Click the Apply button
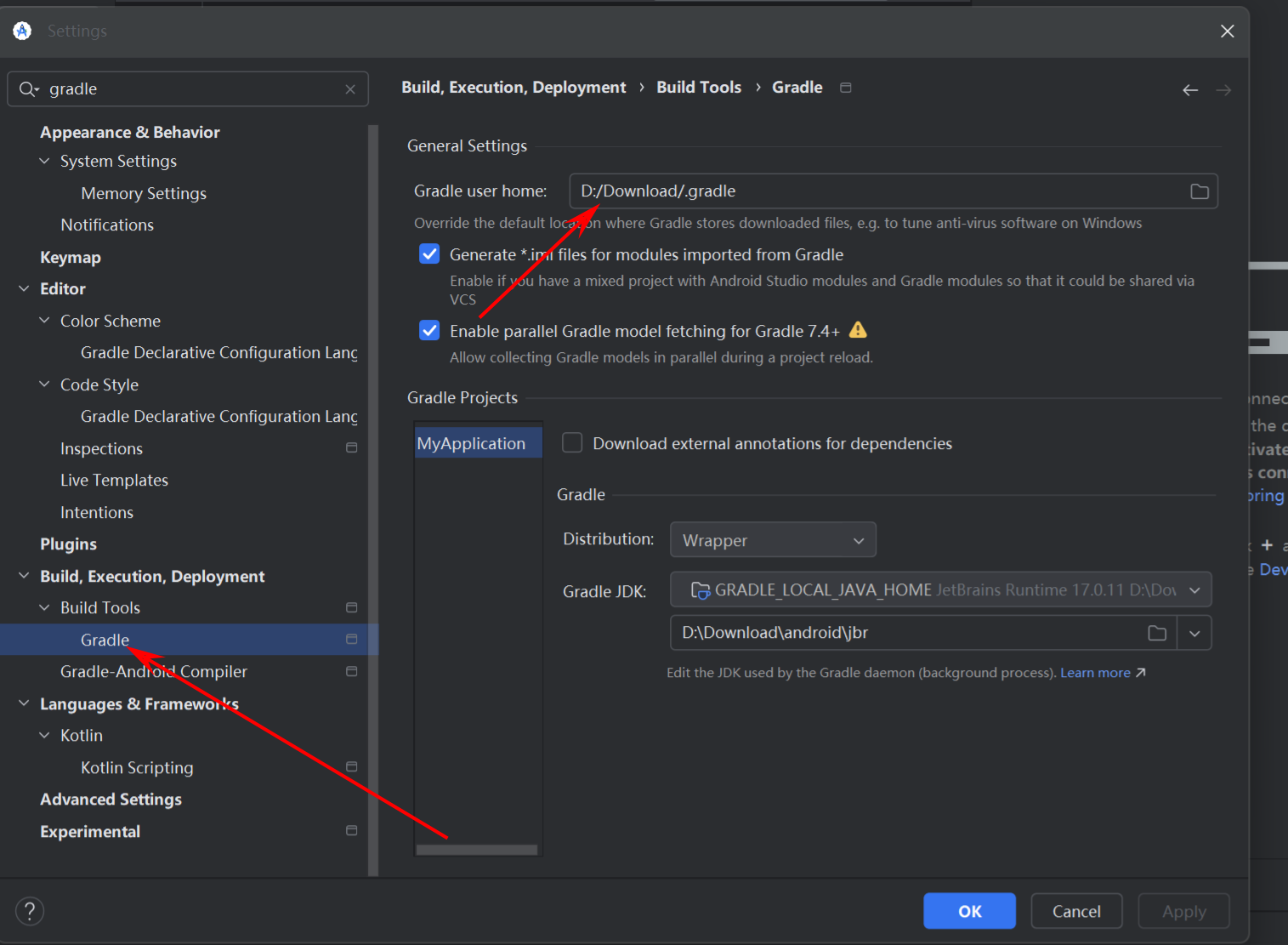1288x945 pixels. coord(1183,911)
